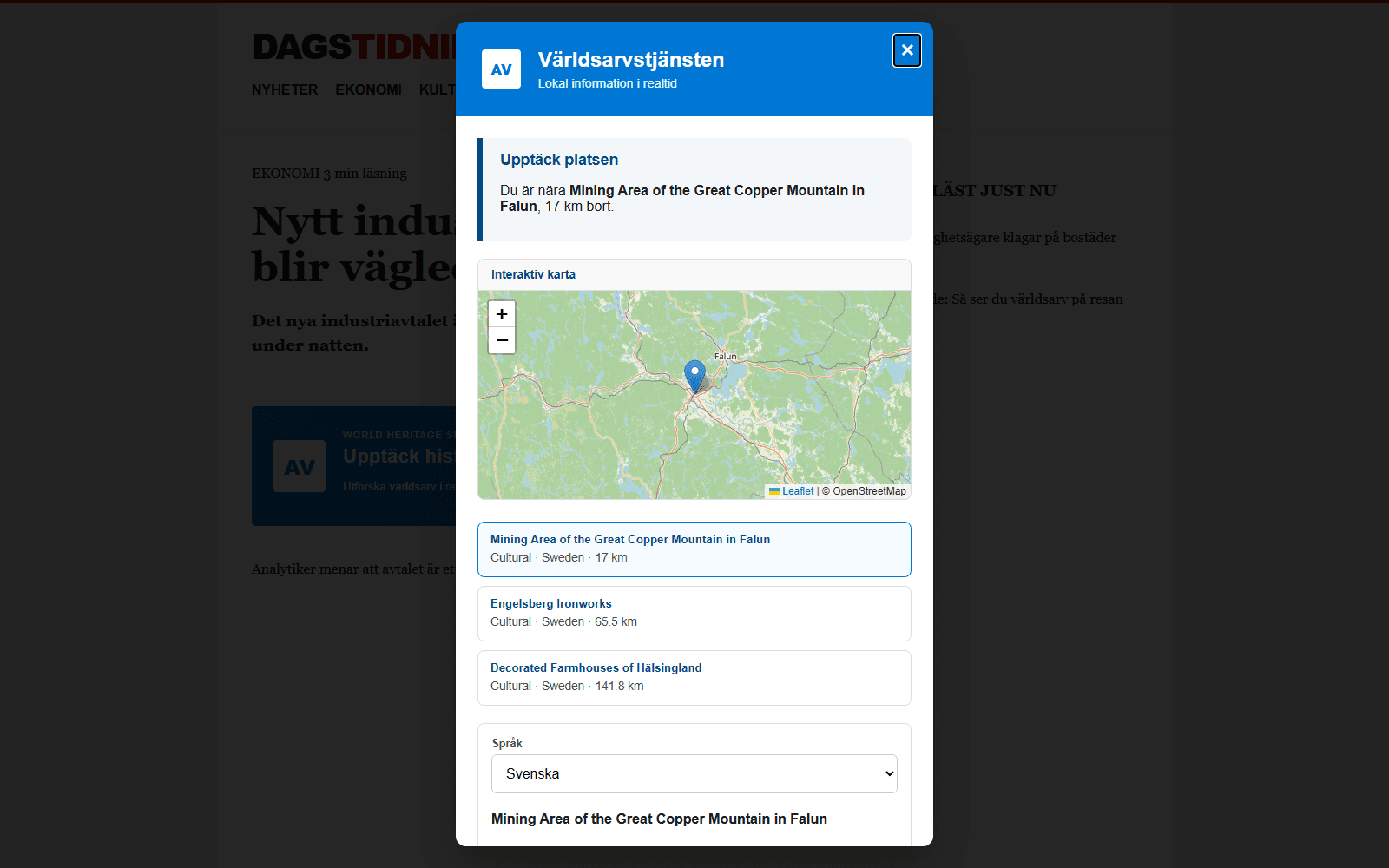Zoom out on the interactive map
Screen dimensions: 1389x868
[x=502, y=340]
